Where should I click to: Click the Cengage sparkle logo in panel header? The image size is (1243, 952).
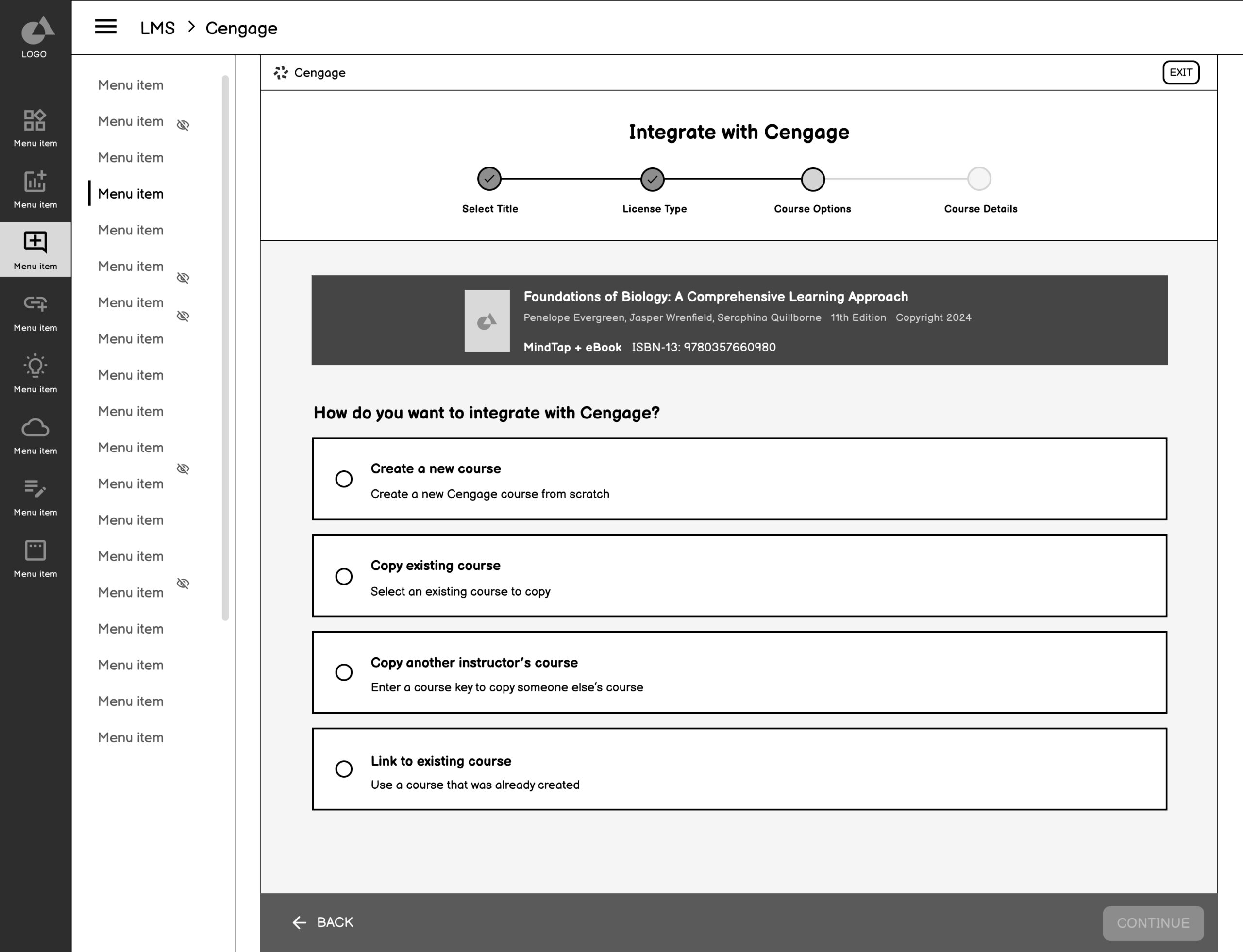281,72
